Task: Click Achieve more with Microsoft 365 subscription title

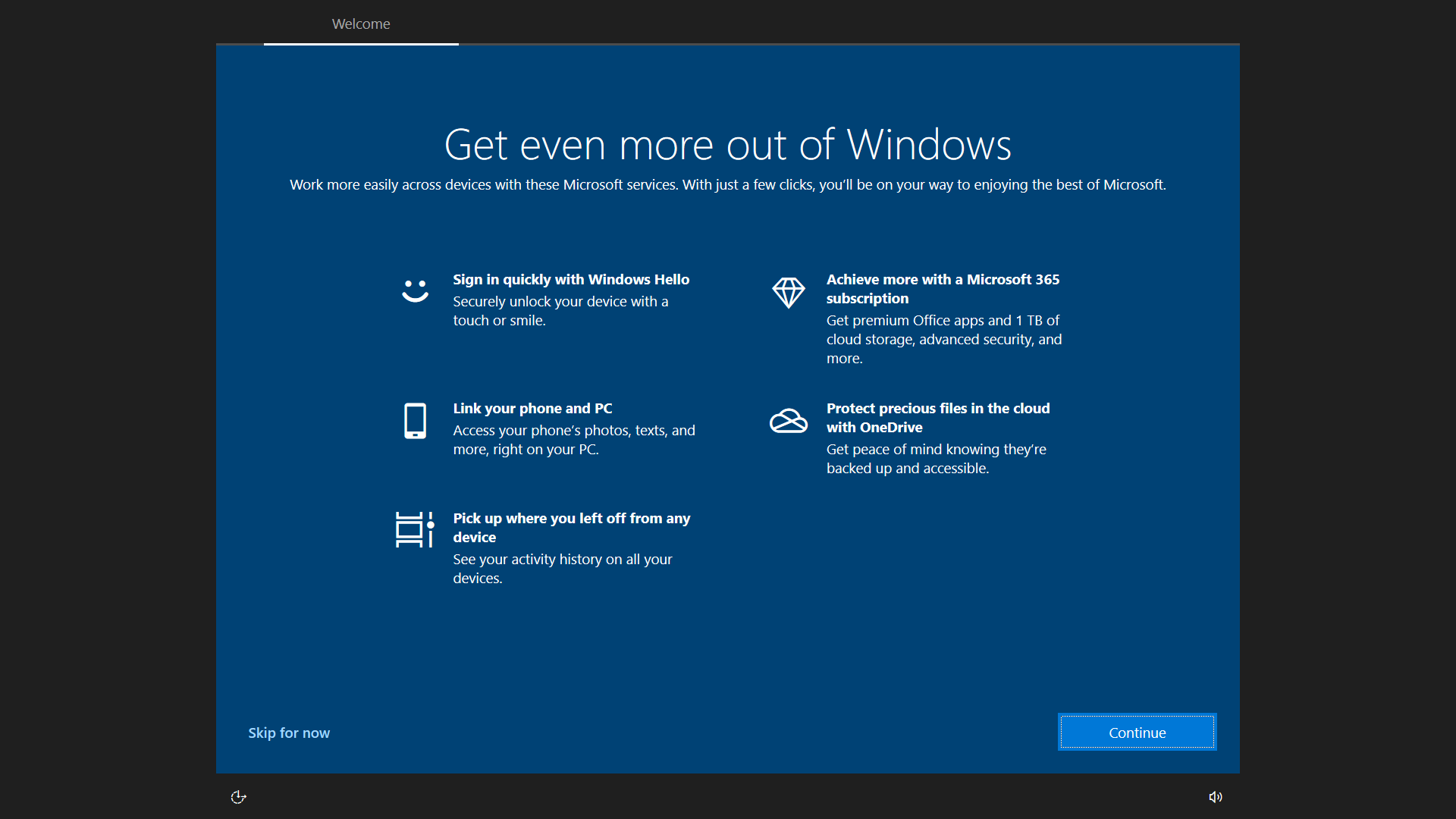Action: pyautogui.click(x=942, y=288)
